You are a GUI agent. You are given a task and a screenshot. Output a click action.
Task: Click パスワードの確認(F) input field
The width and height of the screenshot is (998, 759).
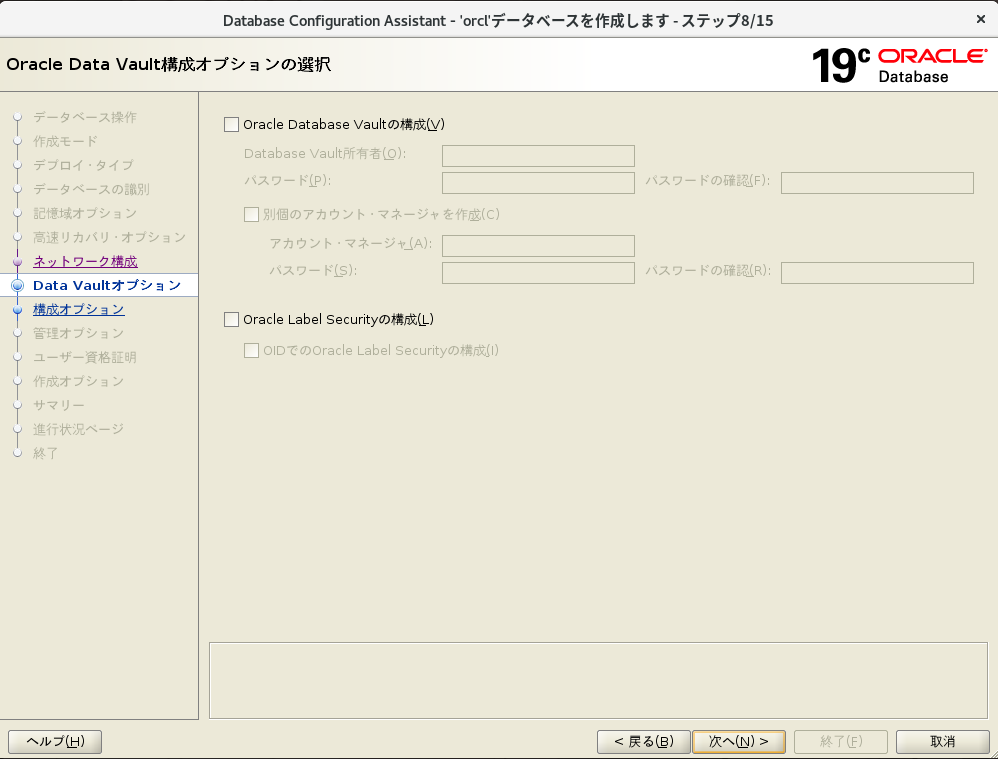(877, 183)
